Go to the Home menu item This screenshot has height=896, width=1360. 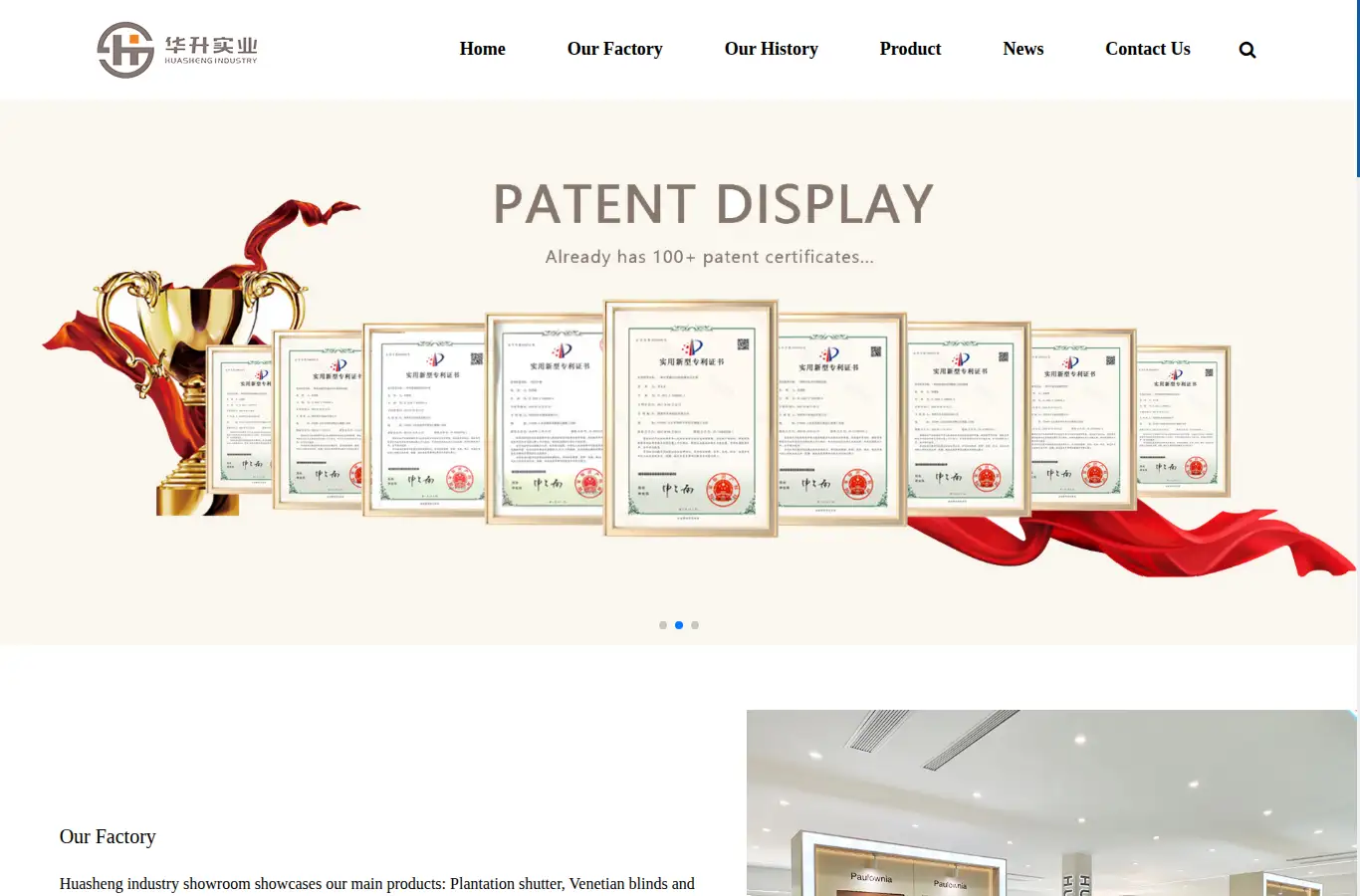tap(482, 49)
